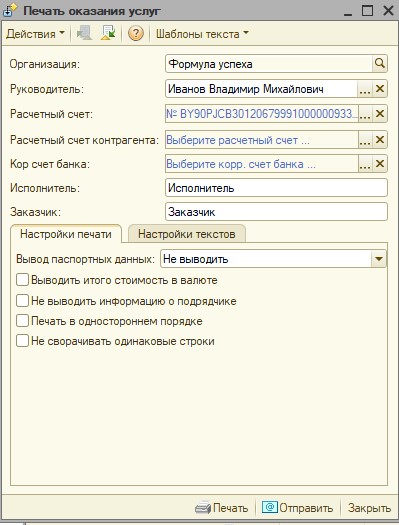Click the document with green arrow icon
The image size is (399, 525).
(108, 33)
